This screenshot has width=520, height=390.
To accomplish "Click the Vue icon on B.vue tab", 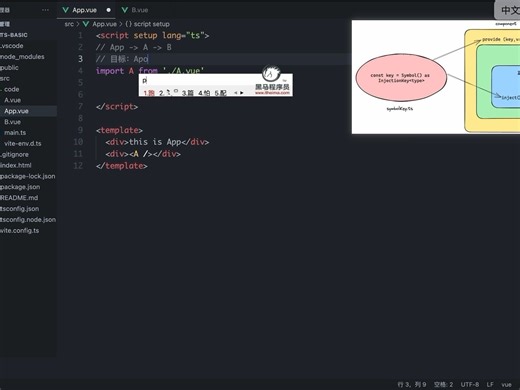I will 125,10.
